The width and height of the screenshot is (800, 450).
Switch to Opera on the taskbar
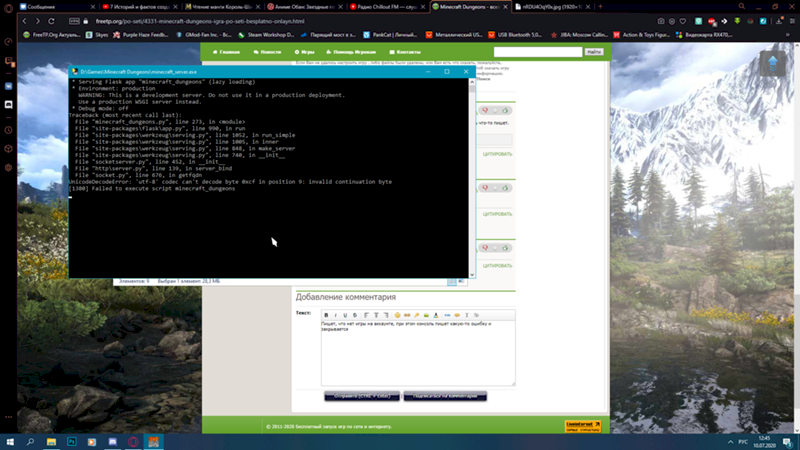133,442
